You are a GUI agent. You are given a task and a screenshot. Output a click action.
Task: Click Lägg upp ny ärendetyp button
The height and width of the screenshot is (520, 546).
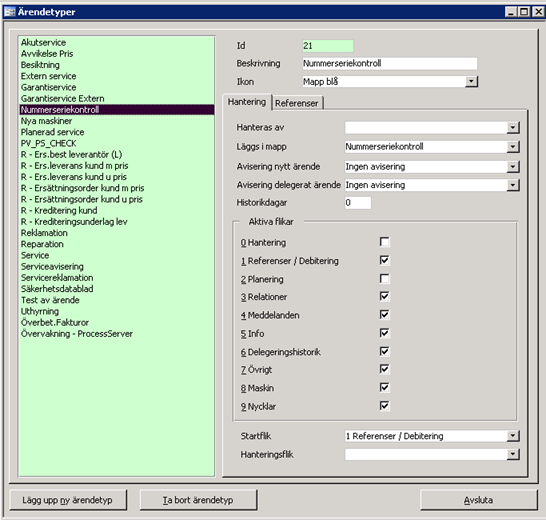(x=68, y=500)
